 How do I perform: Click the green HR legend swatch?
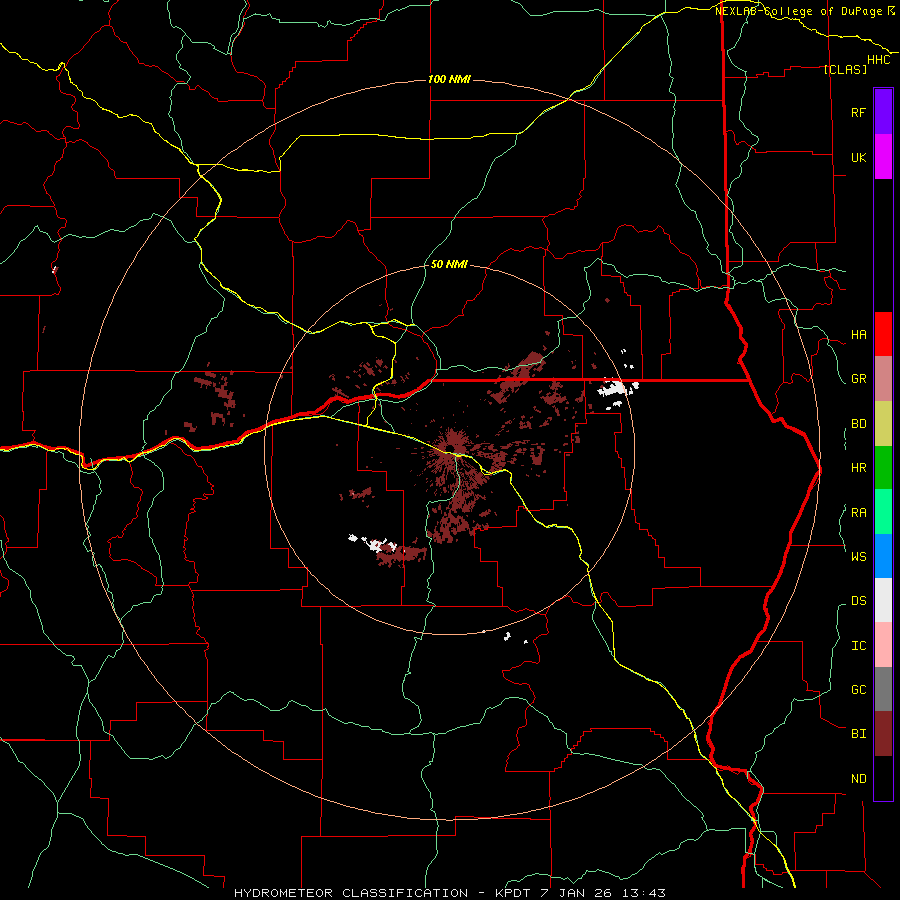tap(883, 468)
